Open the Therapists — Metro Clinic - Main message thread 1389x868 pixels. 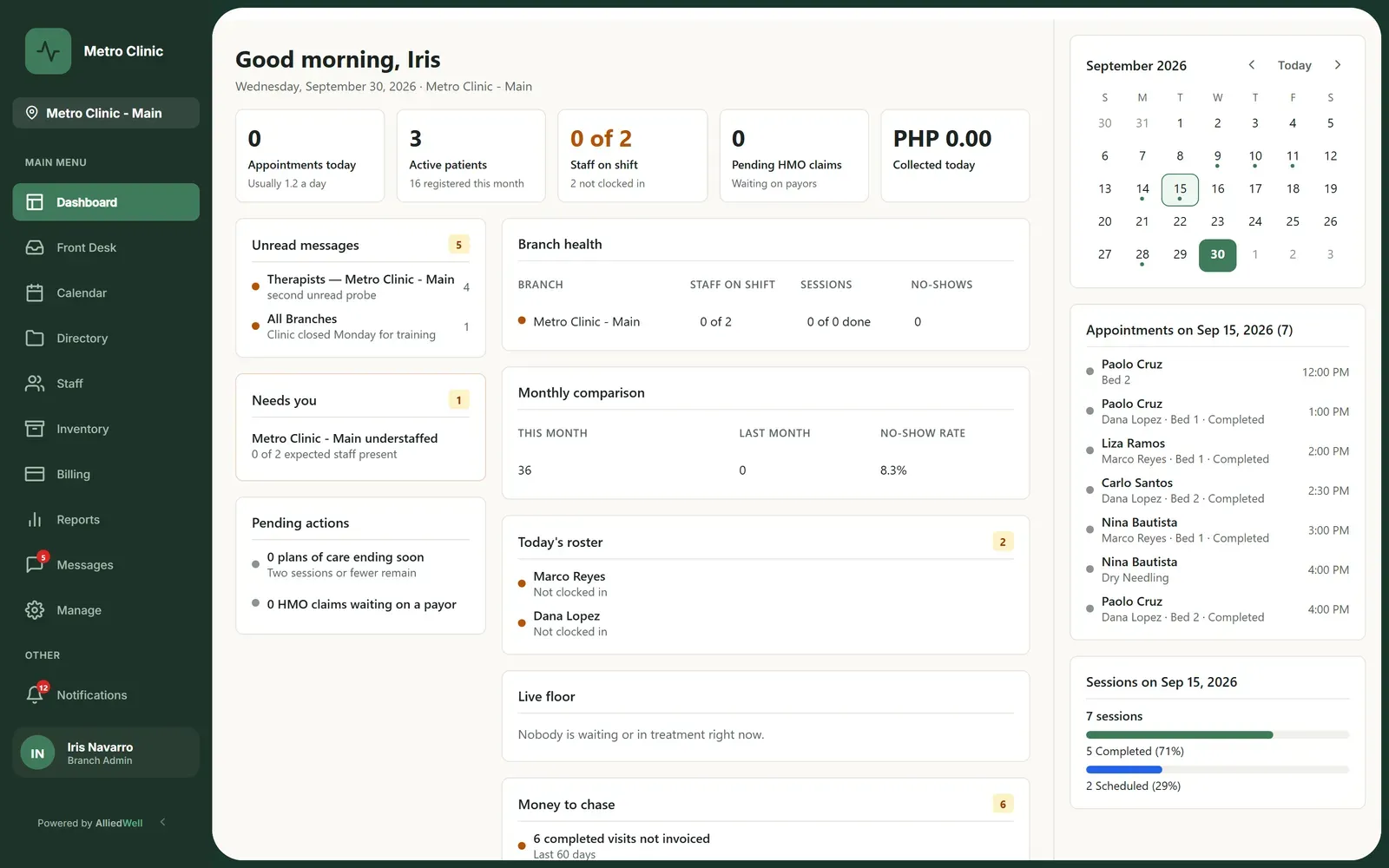pos(360,287)
